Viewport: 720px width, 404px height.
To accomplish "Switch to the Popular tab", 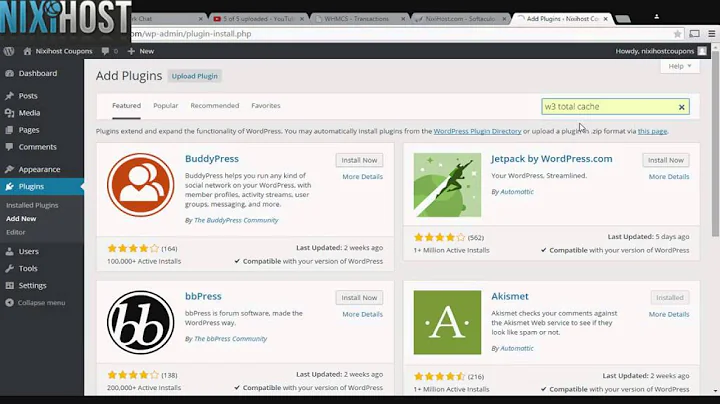I will click(x=166, y=106).
